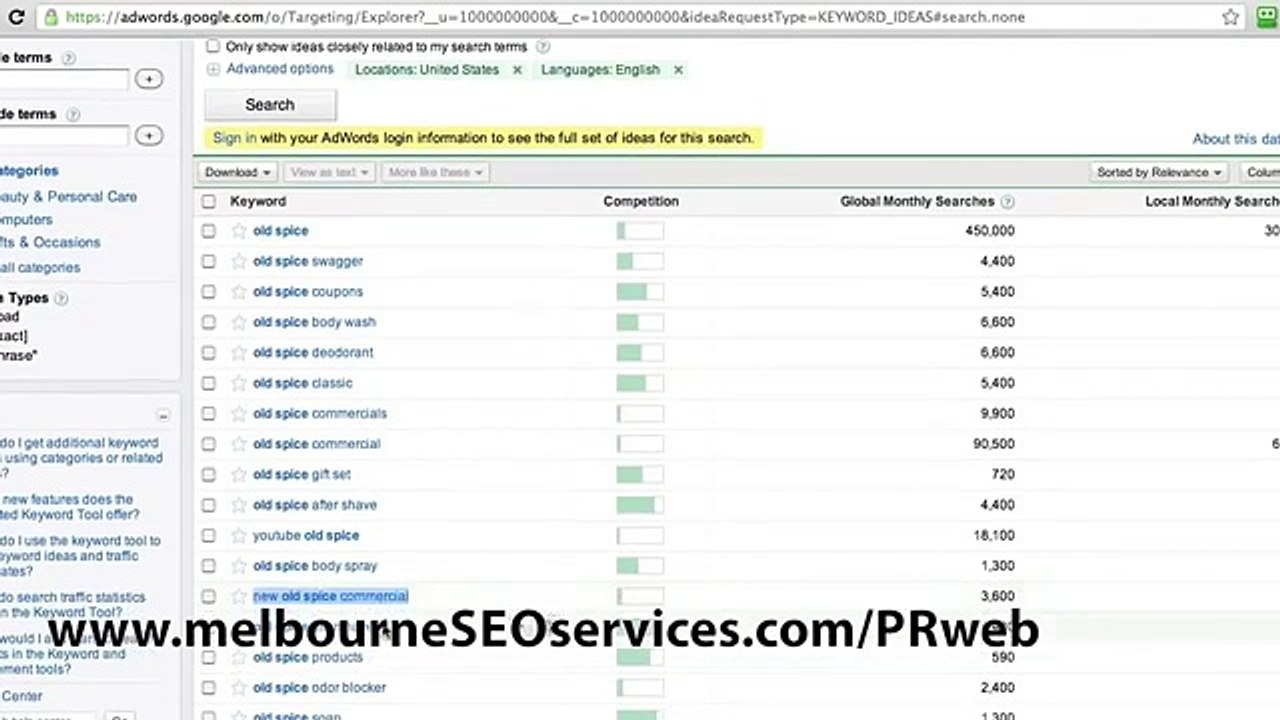Viewport: 1280px width, 720px height.
Task: Star the 'old spice body wash' keyword
Action: (239, 322)
